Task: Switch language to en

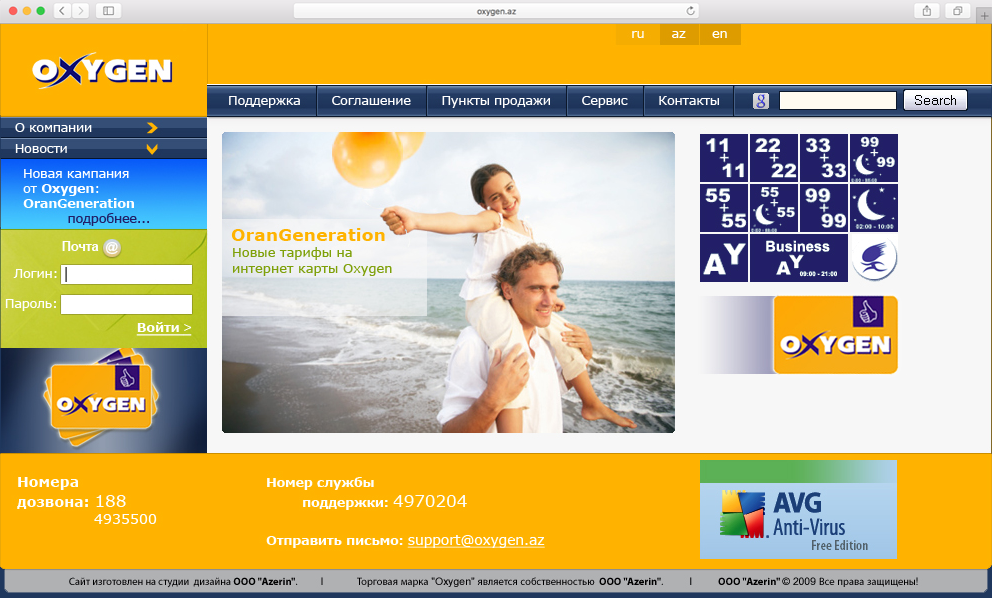Action: (719, 34)
